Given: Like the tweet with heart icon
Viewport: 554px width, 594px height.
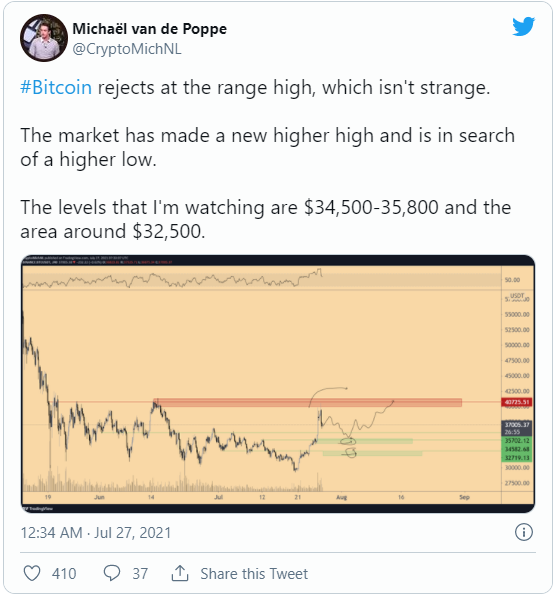Looking at the screenshot, I should pos(32,573).
